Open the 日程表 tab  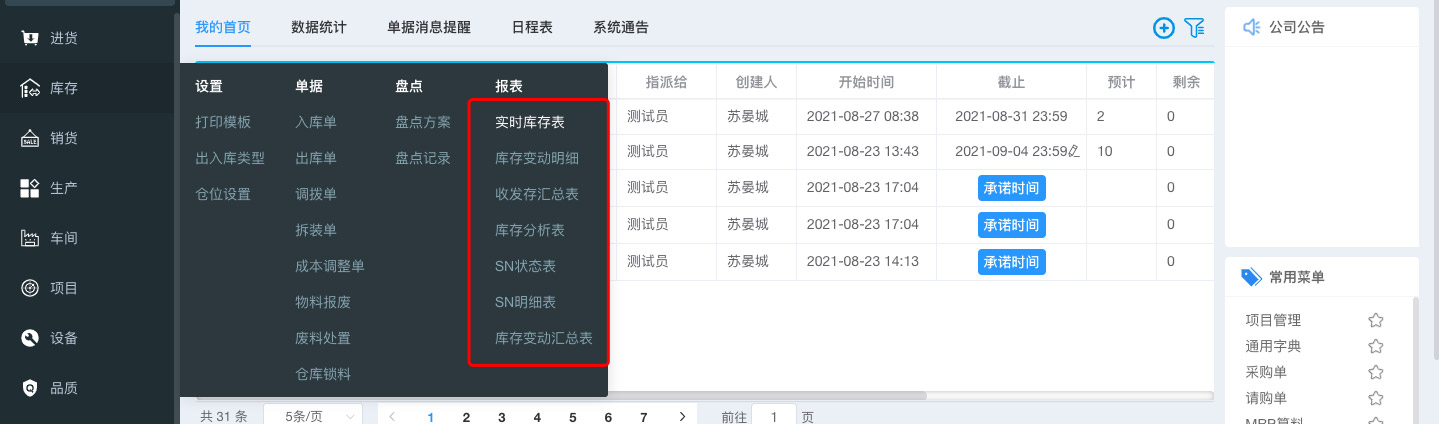click(532, 28)
